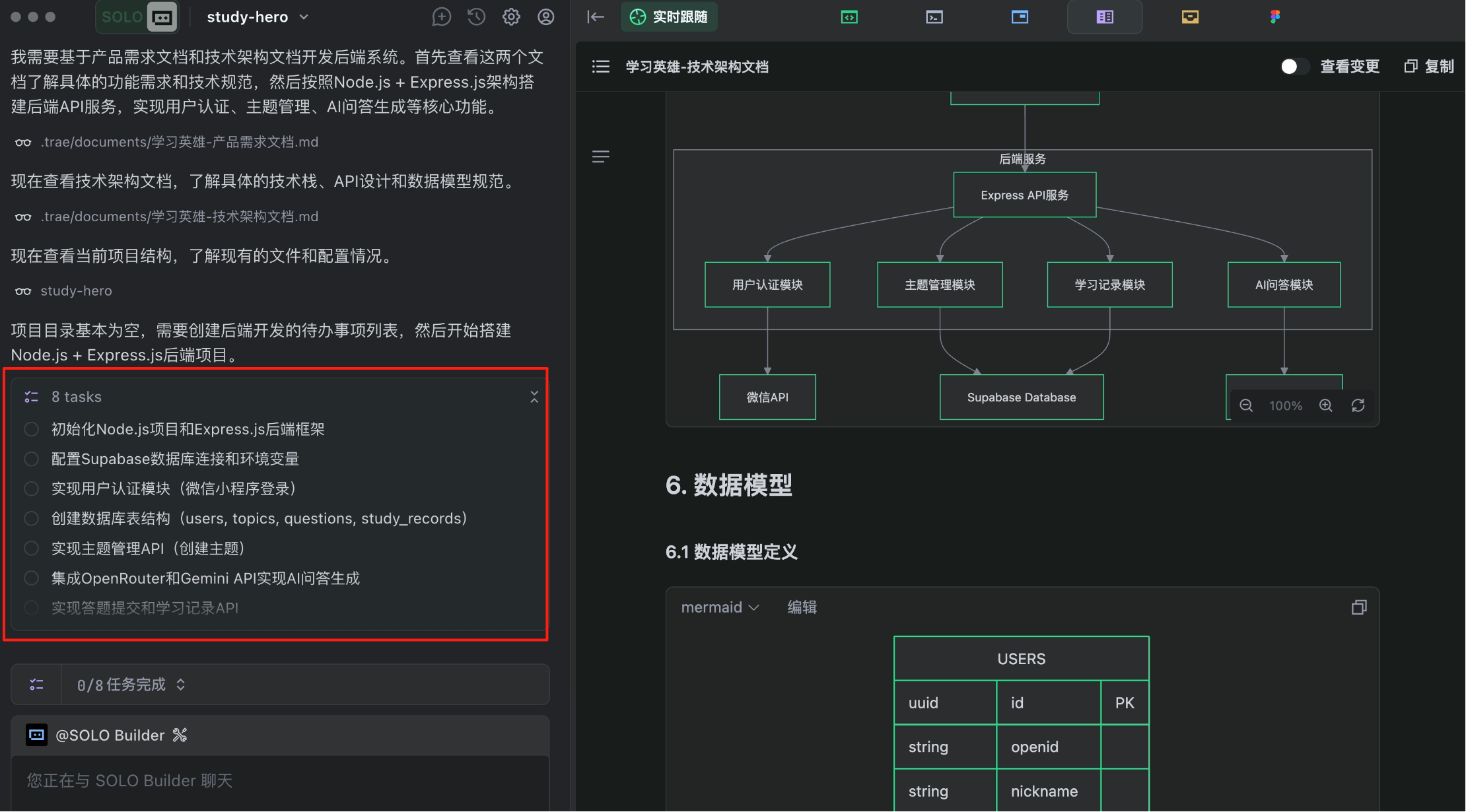Toggle the 查看变更 switch
This screenshot has height=812, width=1466.
1294,67
